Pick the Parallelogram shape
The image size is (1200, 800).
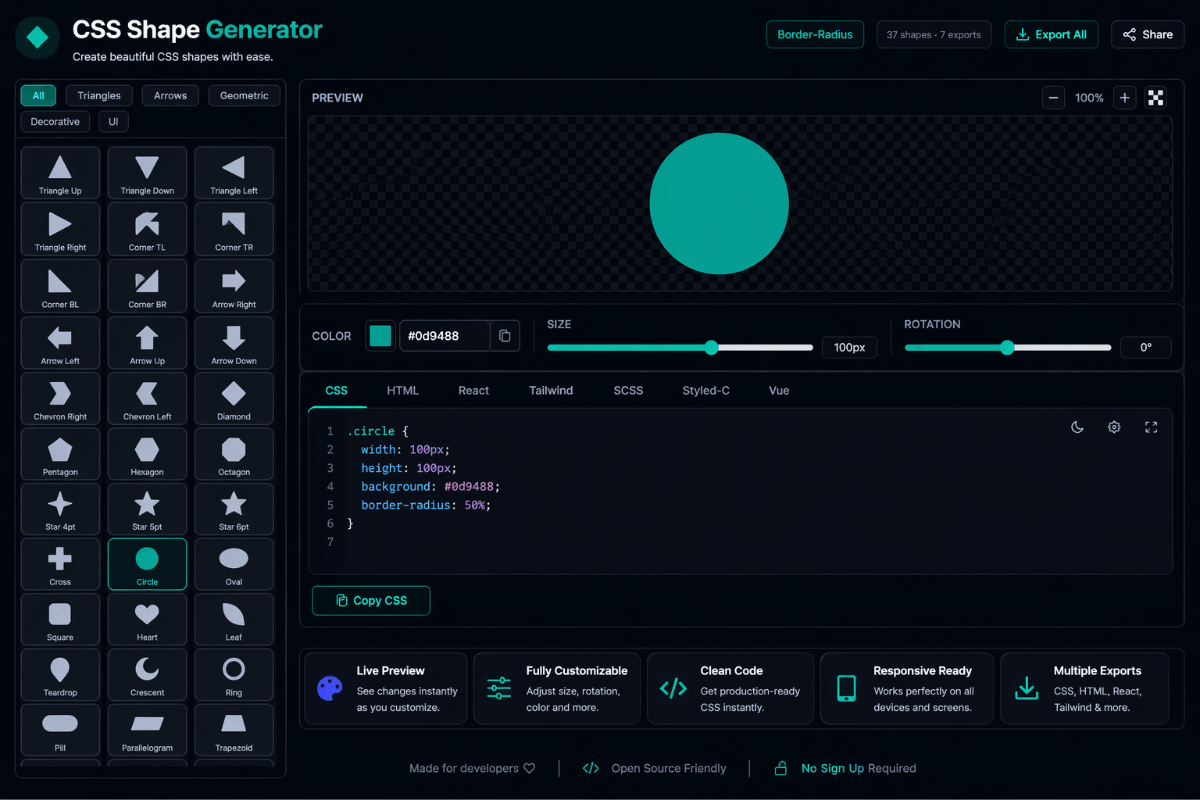point(147,730)
